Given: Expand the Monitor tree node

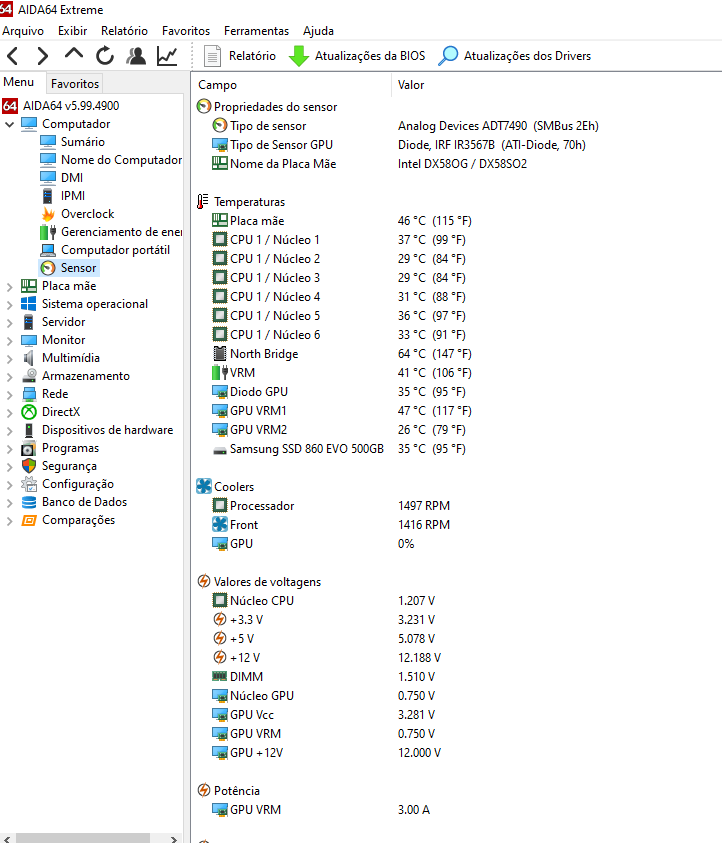Looking at the screenshot, I should point(9,341).
